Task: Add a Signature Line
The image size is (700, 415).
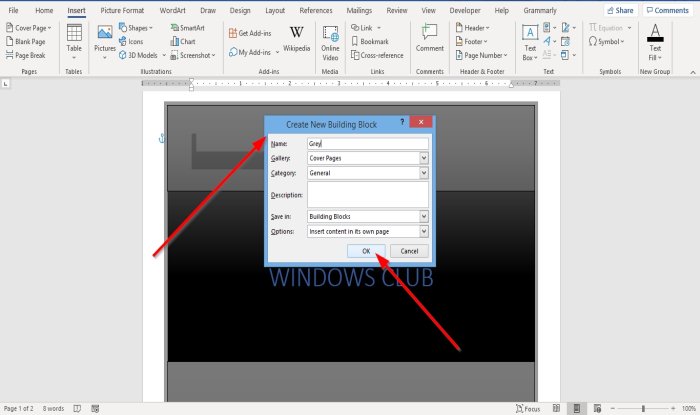Action: tap(569, 28)
